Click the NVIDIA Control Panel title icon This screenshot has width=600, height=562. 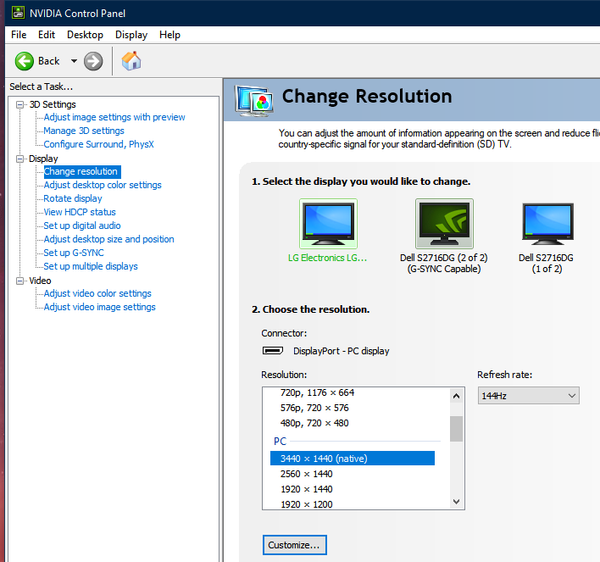[x=18, y=13]
